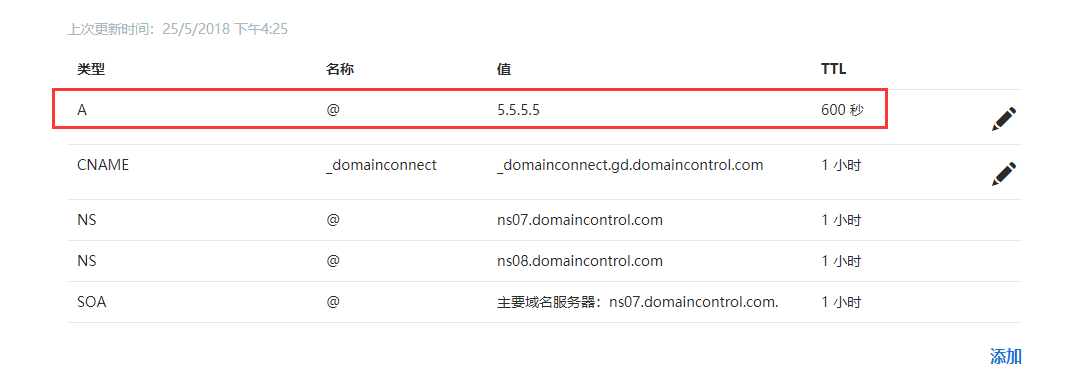Click the A record type cell
Image resolution: width=1082 pixels, height=383 pixels.
pyautogui.click(x=82, y=110)
